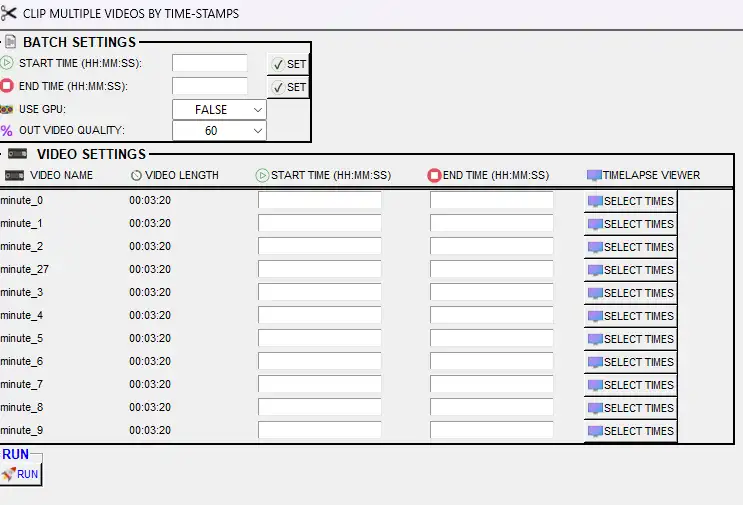Screen dimensions: 743x505
Task: Set the batch start time with SET button
Action: coord(289,64)
